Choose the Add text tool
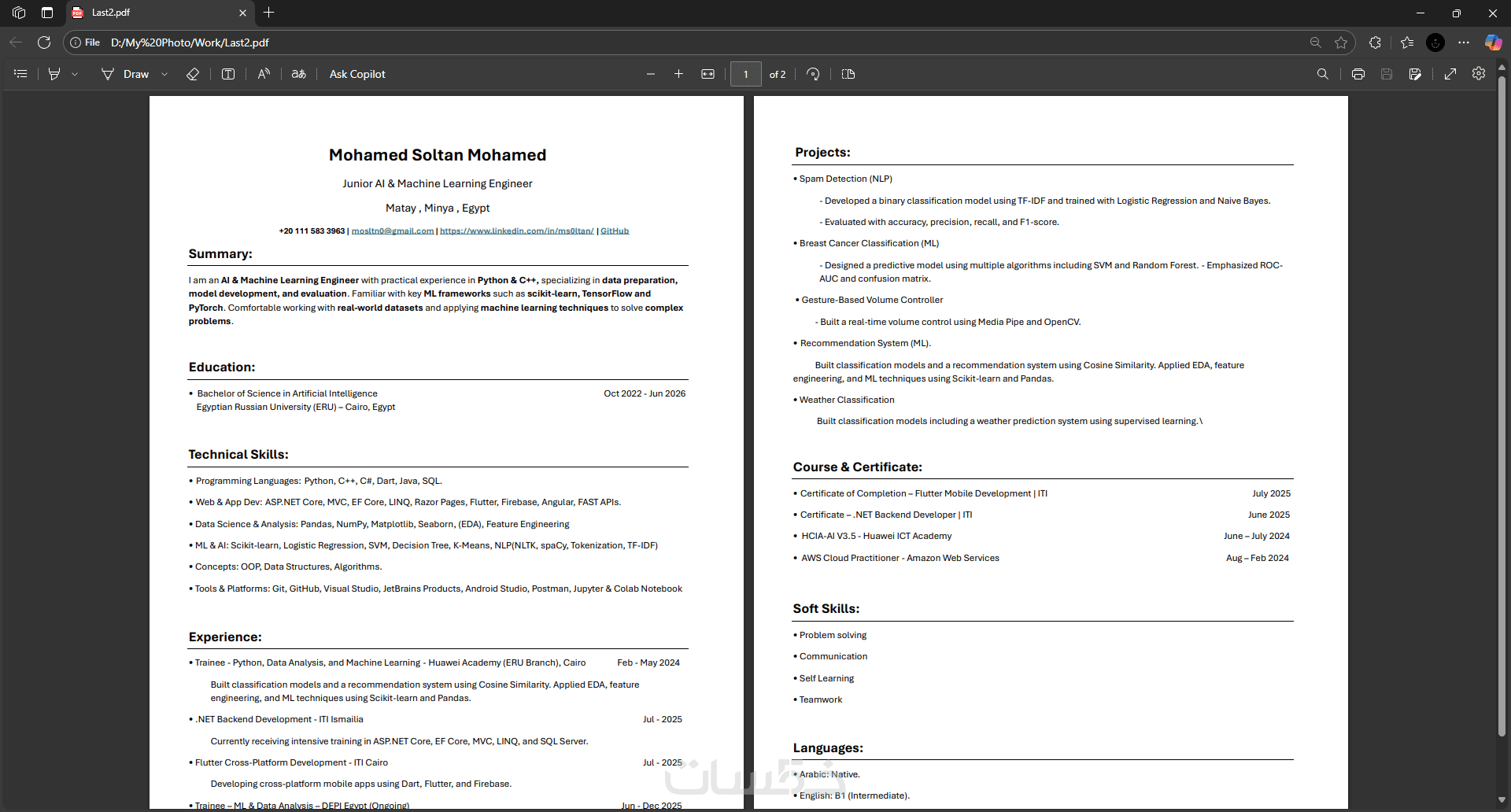Screen dimensions: 1511x812 point(228,74)
